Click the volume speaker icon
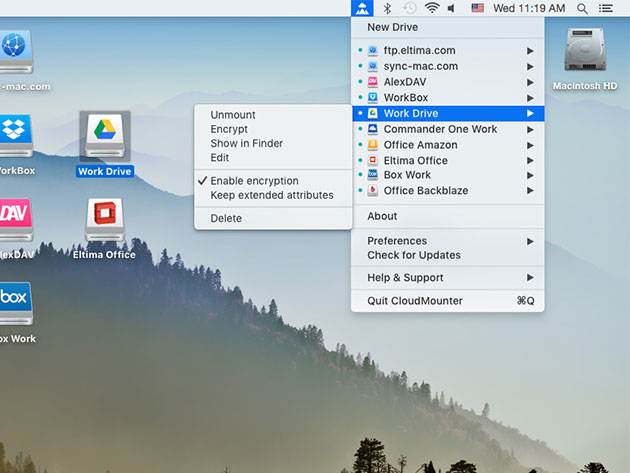This screenshot has width=630, height=473. (x=452, y=8)
